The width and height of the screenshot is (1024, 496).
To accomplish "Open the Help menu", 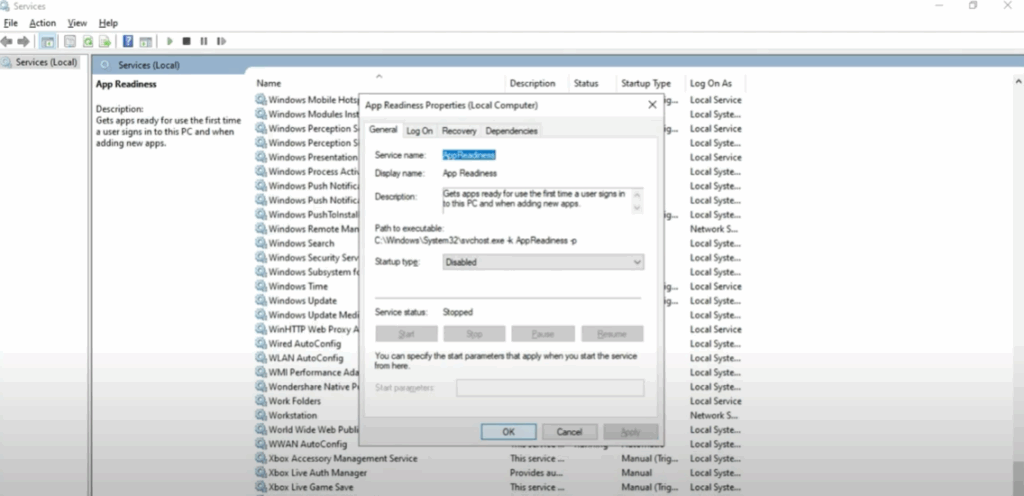I will click(108, 23).
